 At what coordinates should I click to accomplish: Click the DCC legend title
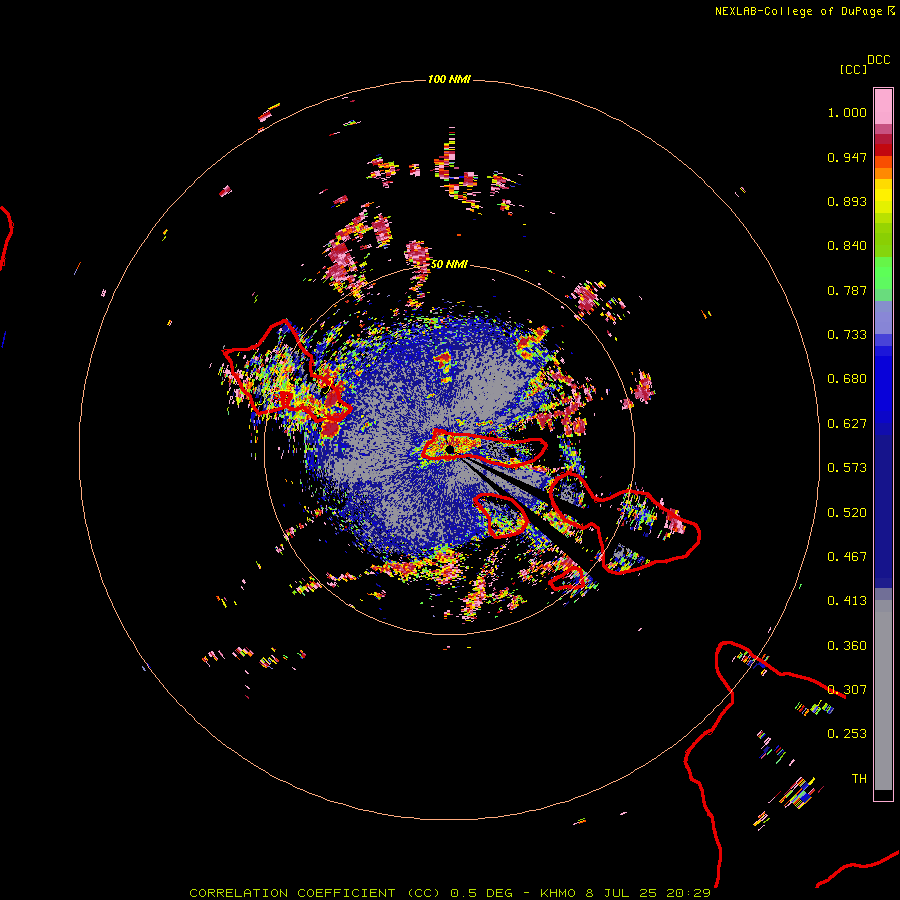click(x=879, y=60)
